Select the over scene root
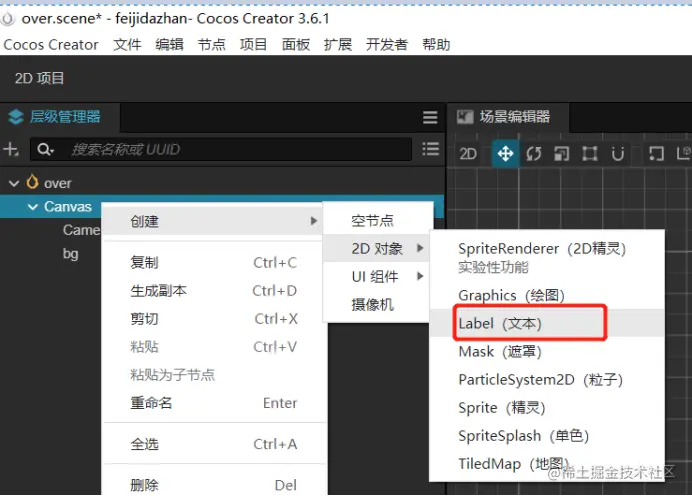Viewport: 692px width, 496px height. (x=57, y=183)
